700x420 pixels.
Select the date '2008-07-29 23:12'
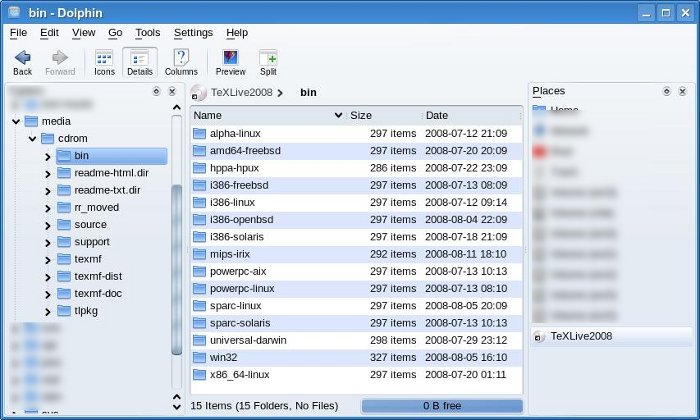pos(466,340)
